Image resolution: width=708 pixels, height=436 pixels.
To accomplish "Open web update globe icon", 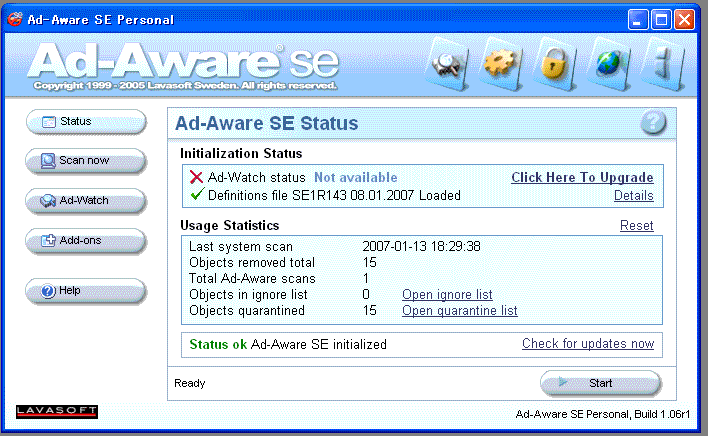I will 608,65.
